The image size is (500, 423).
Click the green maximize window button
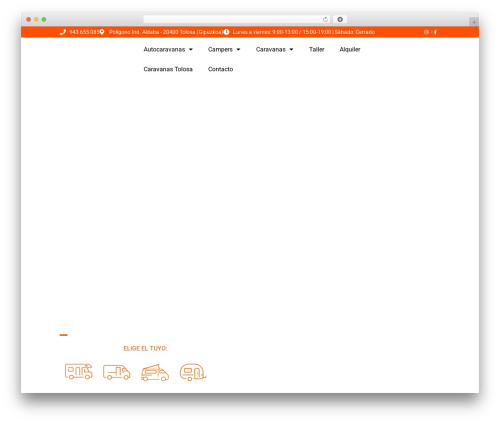[44, 19]
